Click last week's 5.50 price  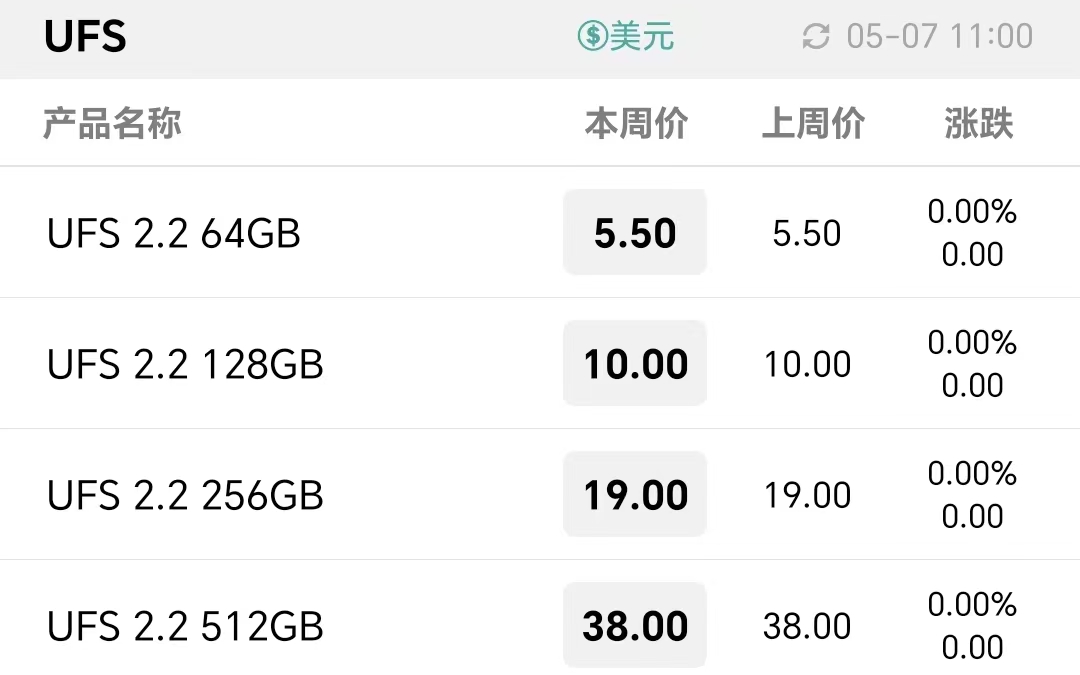tap(807, 233)
